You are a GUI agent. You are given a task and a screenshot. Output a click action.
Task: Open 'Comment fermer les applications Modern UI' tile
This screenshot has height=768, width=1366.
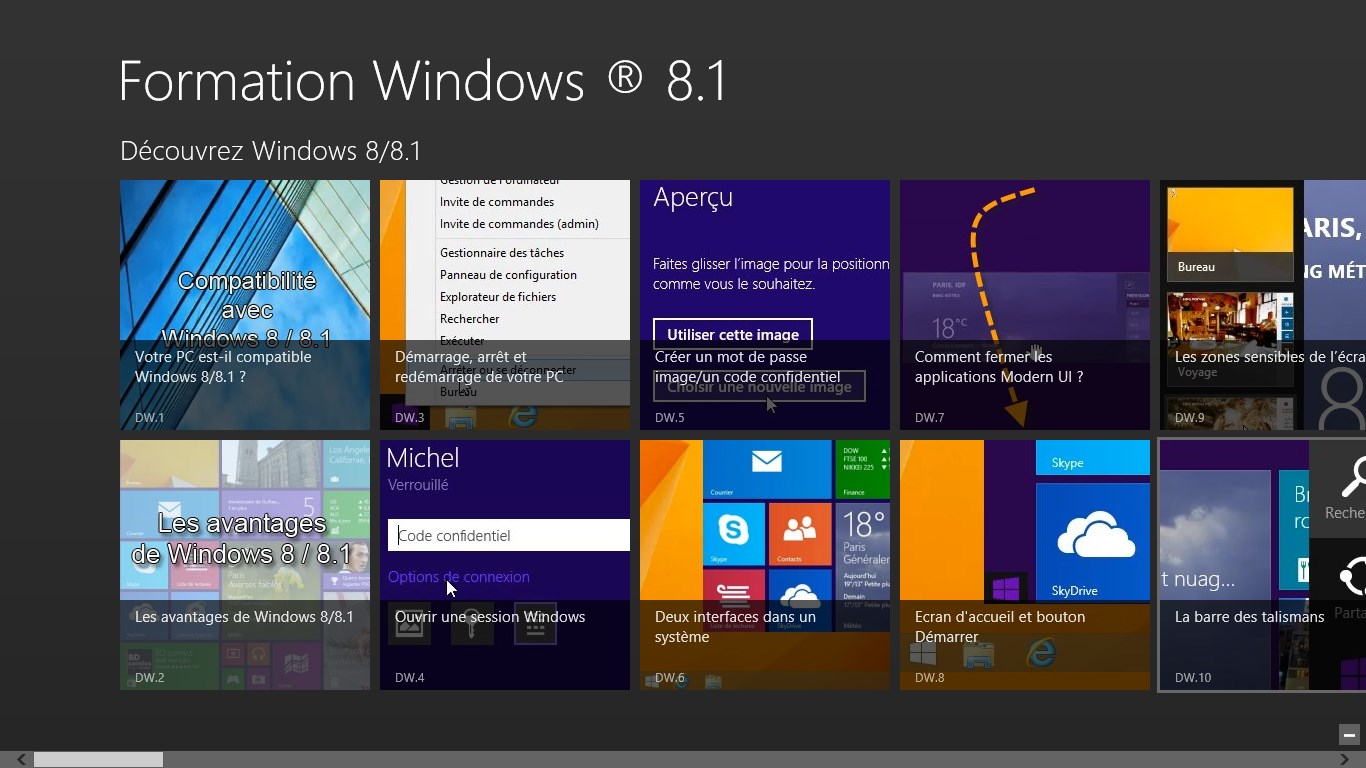[1025, 305]
